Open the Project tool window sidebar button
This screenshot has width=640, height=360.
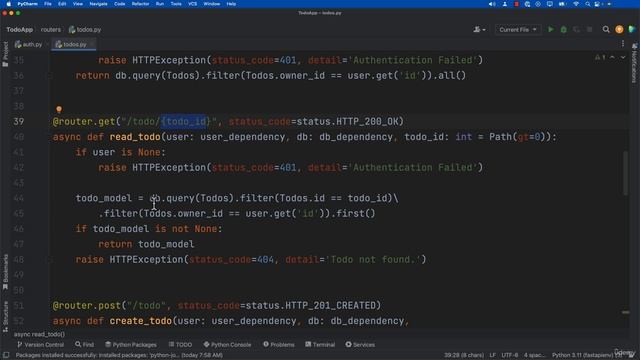coord(5,54)
